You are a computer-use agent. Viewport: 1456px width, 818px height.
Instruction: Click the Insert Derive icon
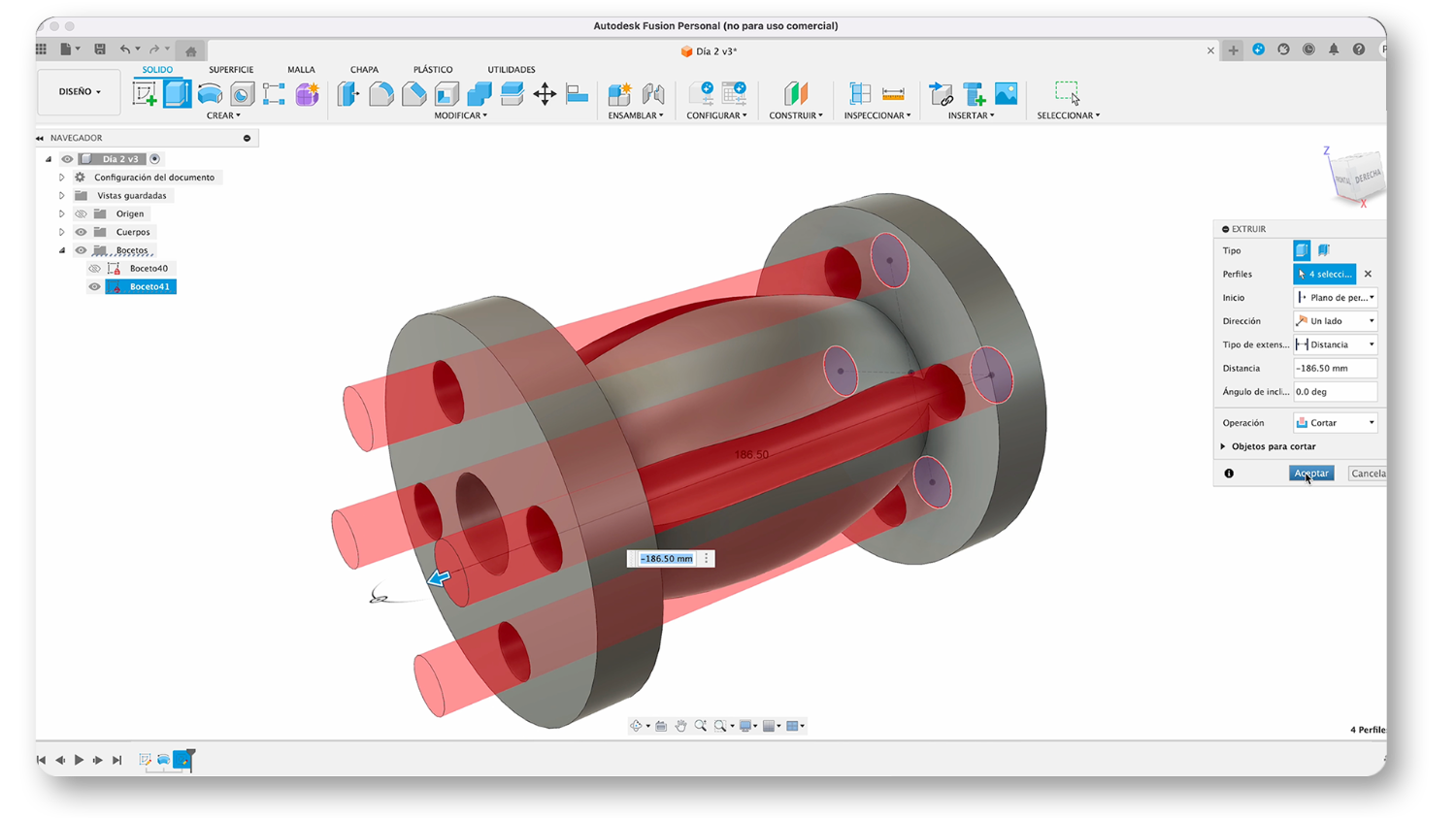point(941,93)
